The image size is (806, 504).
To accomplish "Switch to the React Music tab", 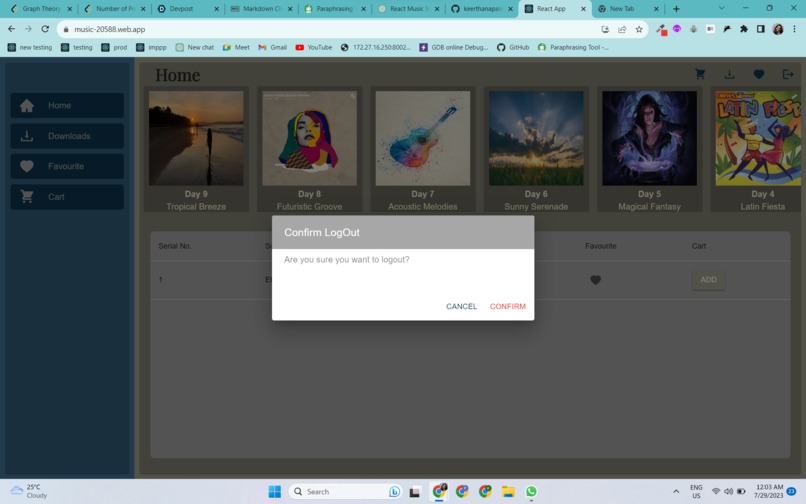I will click(x=408, y=9).
